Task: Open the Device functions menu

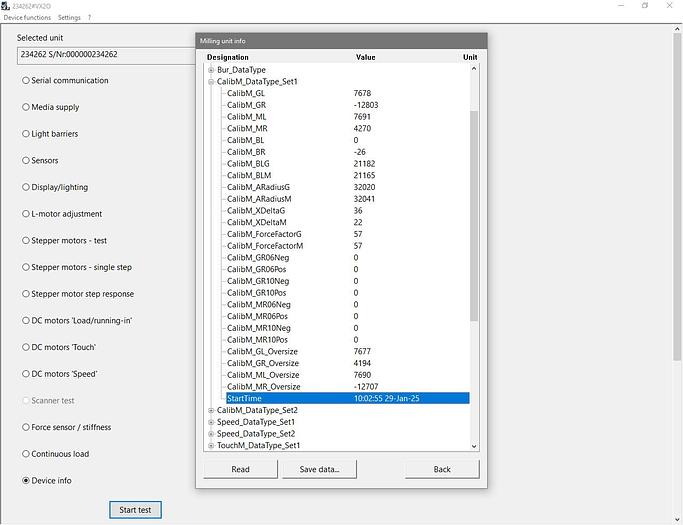Action: point(26,18)
